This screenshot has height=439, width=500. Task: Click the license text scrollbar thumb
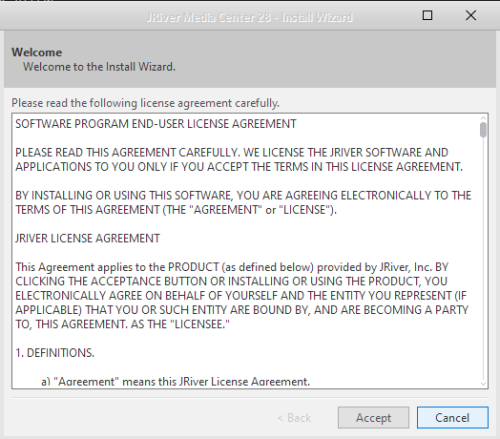tap(483, 130)
